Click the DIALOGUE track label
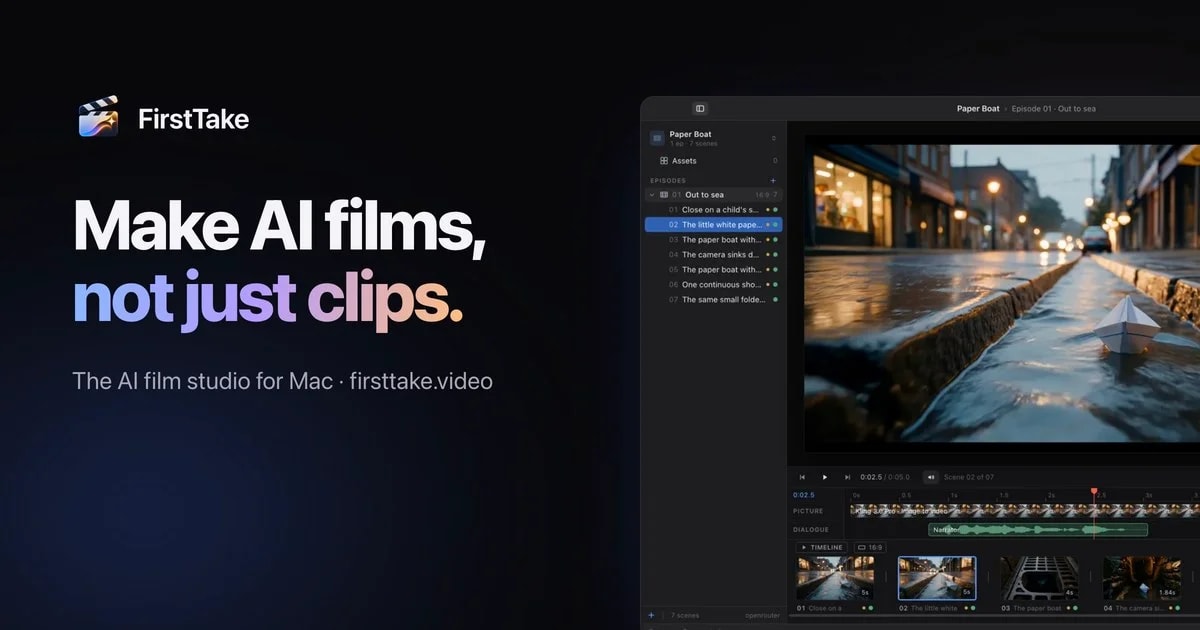The image size is (1200, 630). point(810,530)
